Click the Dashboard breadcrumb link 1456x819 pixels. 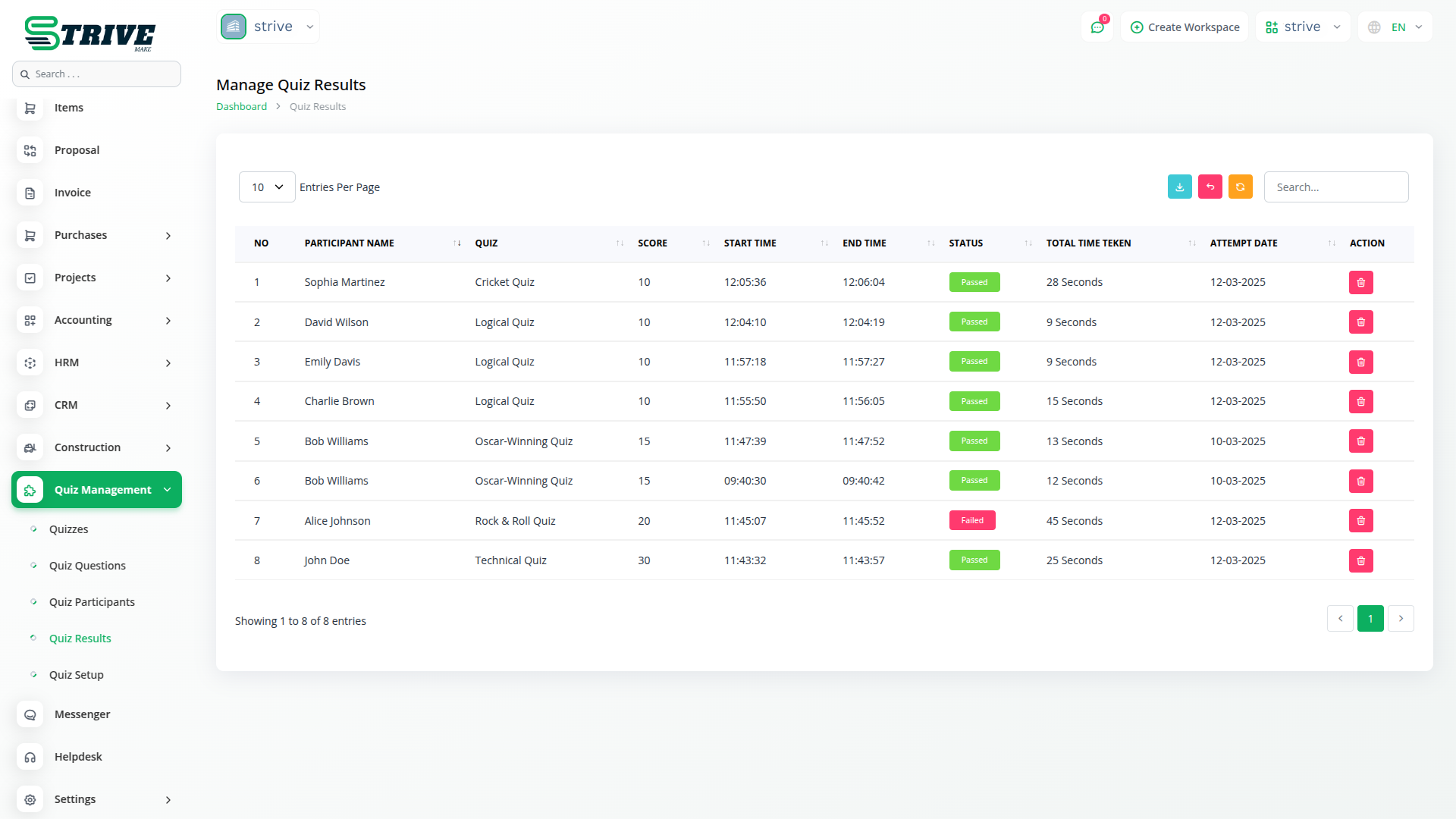[x=241, y=107]
